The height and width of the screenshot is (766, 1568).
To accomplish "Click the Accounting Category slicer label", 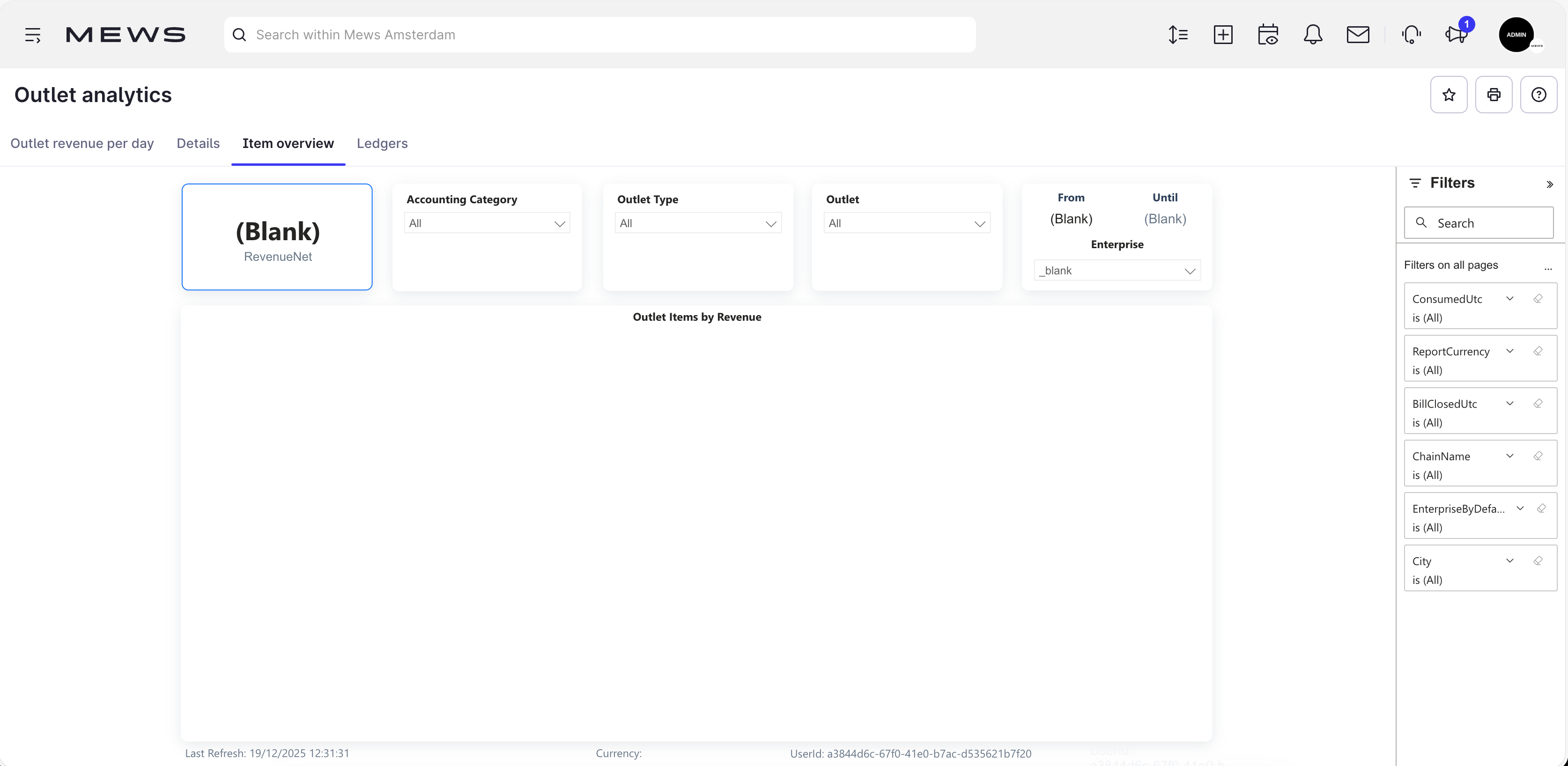I will tap(462, 199).
